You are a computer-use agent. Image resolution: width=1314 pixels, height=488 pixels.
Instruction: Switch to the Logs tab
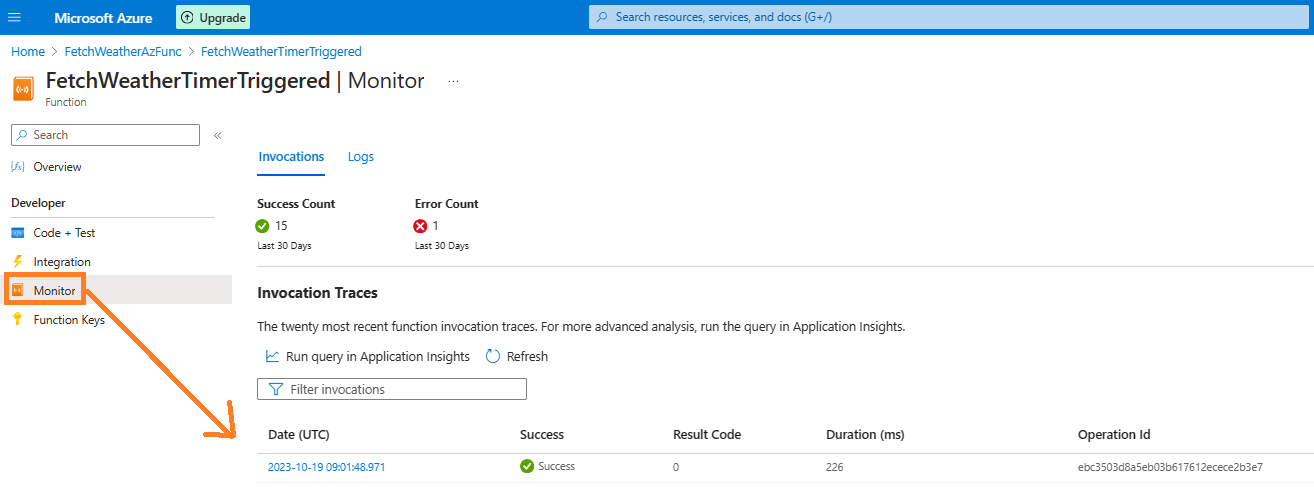point(361,157)
